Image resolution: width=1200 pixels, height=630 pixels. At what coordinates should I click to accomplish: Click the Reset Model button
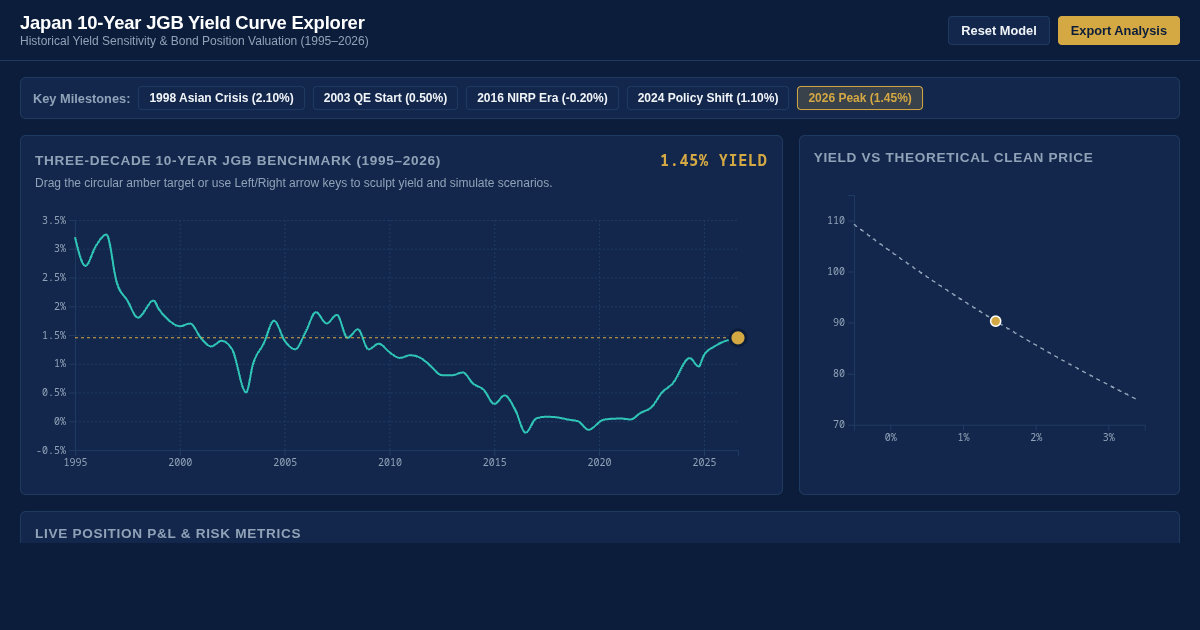coord(998,30)
